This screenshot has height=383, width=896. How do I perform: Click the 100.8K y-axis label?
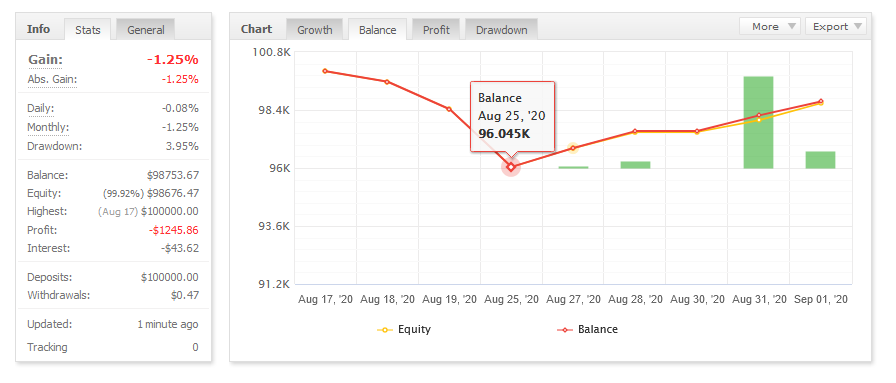click(271, 52)
